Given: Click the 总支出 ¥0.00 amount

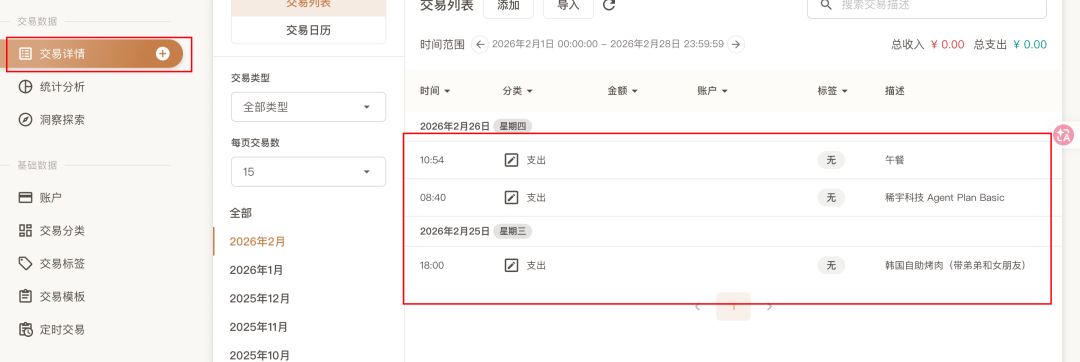Looking at the screenshot, I should (1030, 45).
